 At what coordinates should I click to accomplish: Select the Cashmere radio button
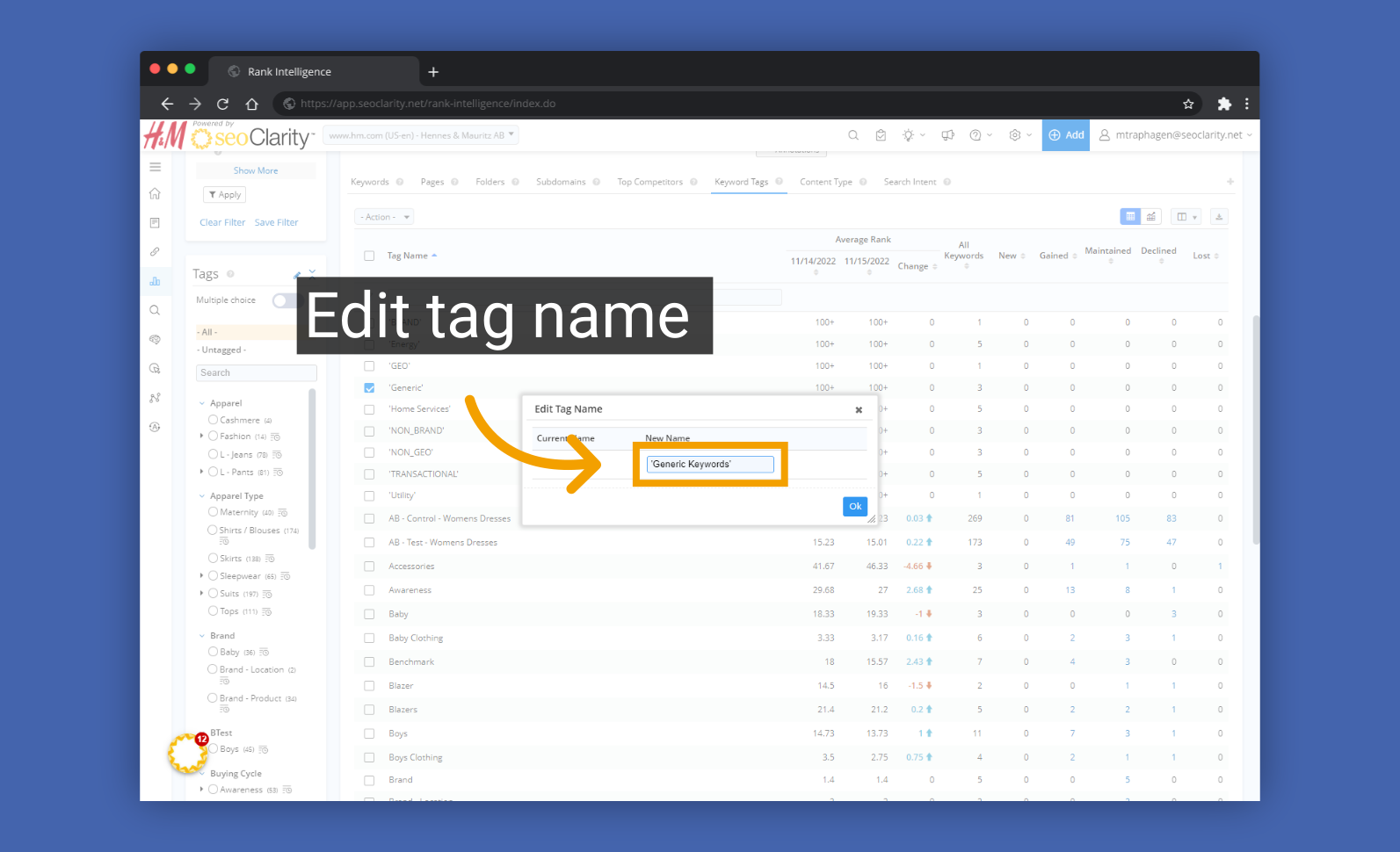click(x=213, y=420)
